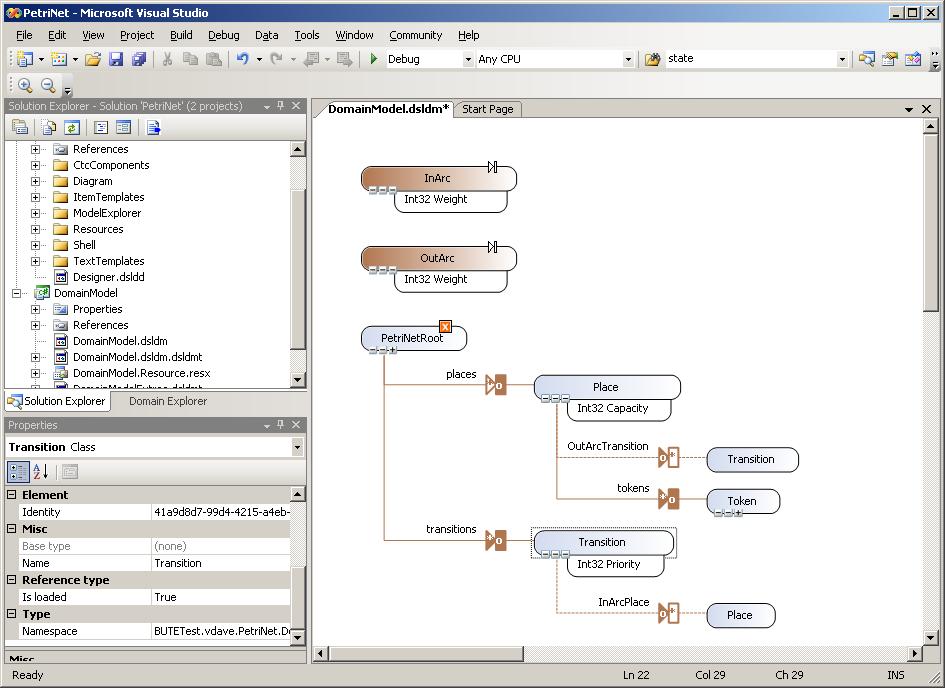Click the View Code icon in Solution Explorer
945x688 pixels.
tap(101, 127)
